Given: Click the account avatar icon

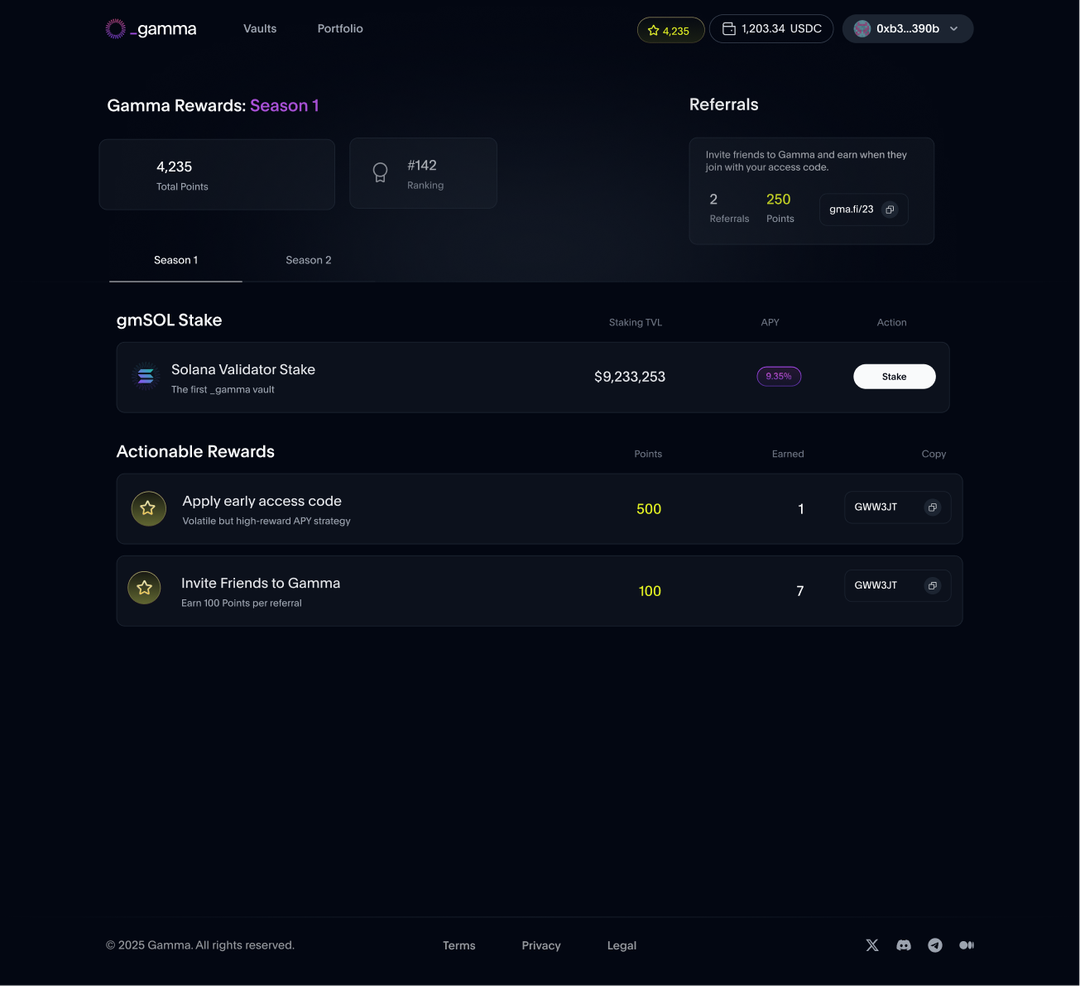Looking at the screenshot, I should [x=862, y=29].
